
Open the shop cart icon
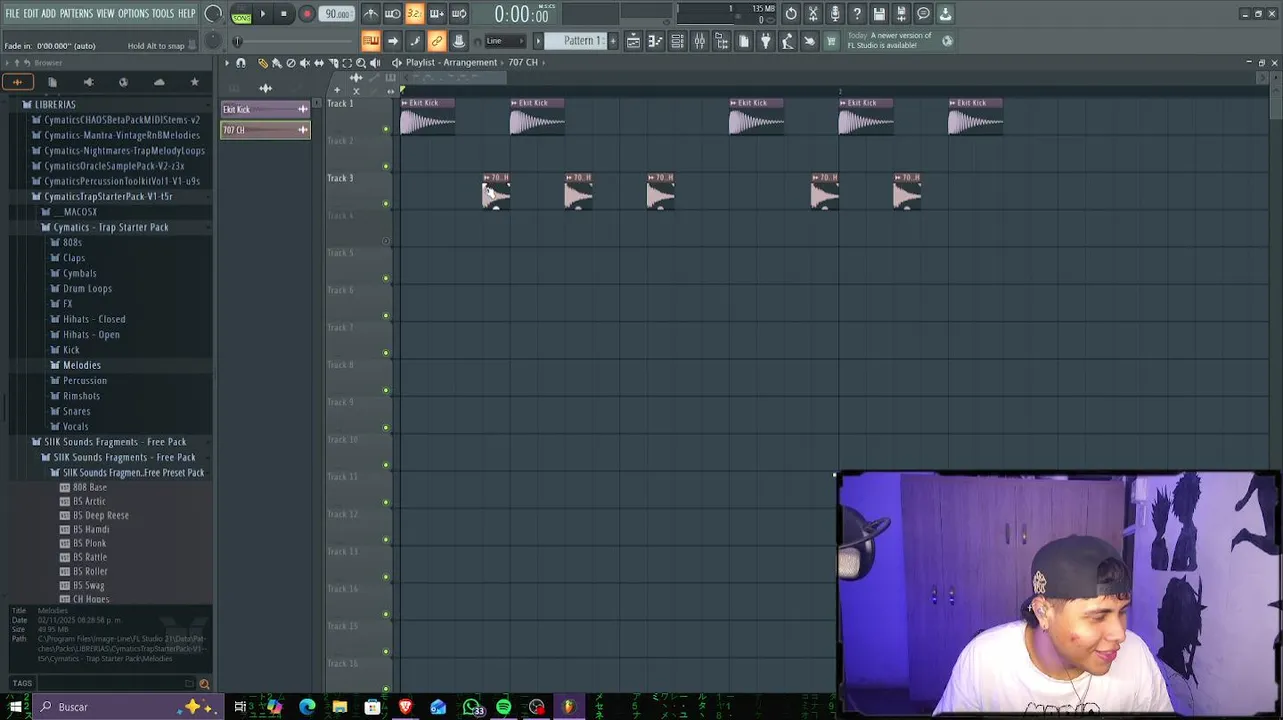pyautogui.click(x=831, y=41)
